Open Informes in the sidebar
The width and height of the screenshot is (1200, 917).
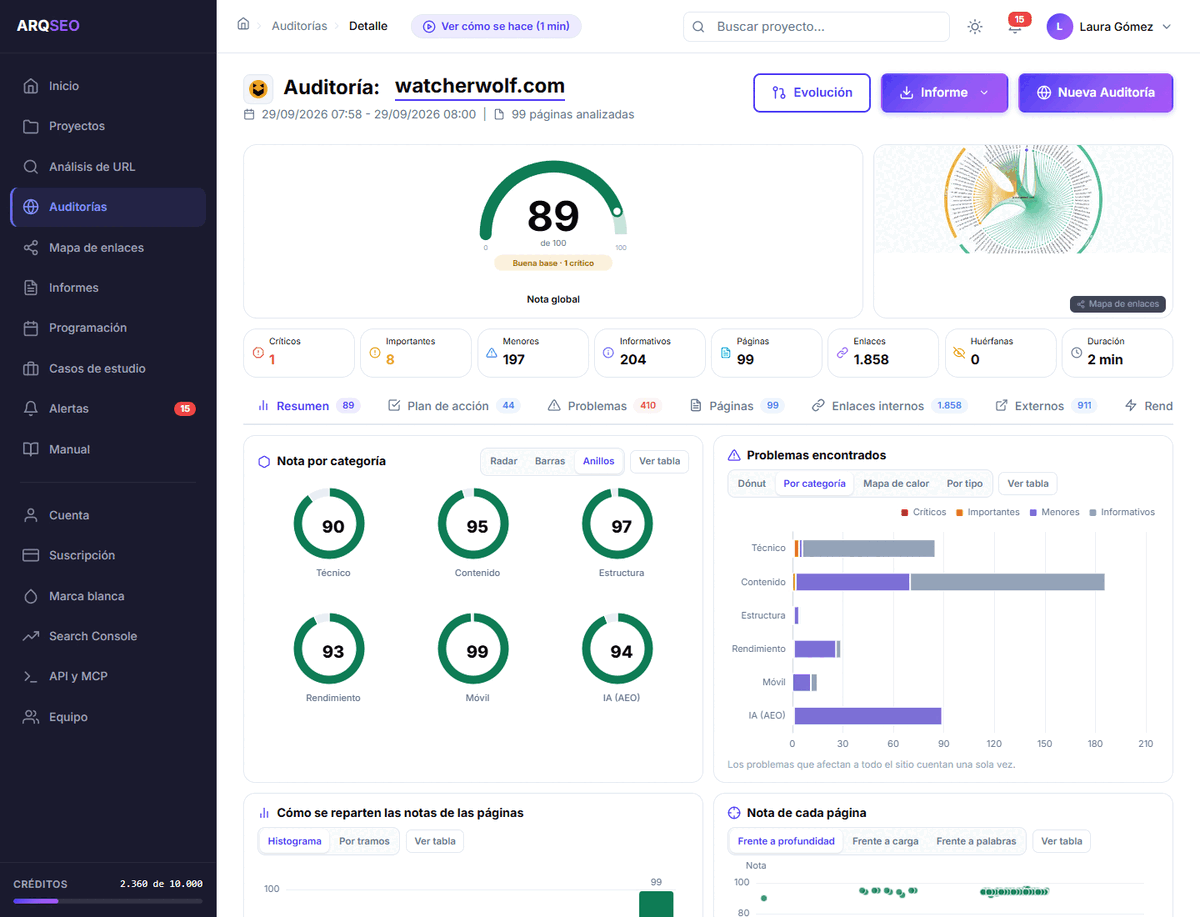pyautogui.click(x=108, y=288)
